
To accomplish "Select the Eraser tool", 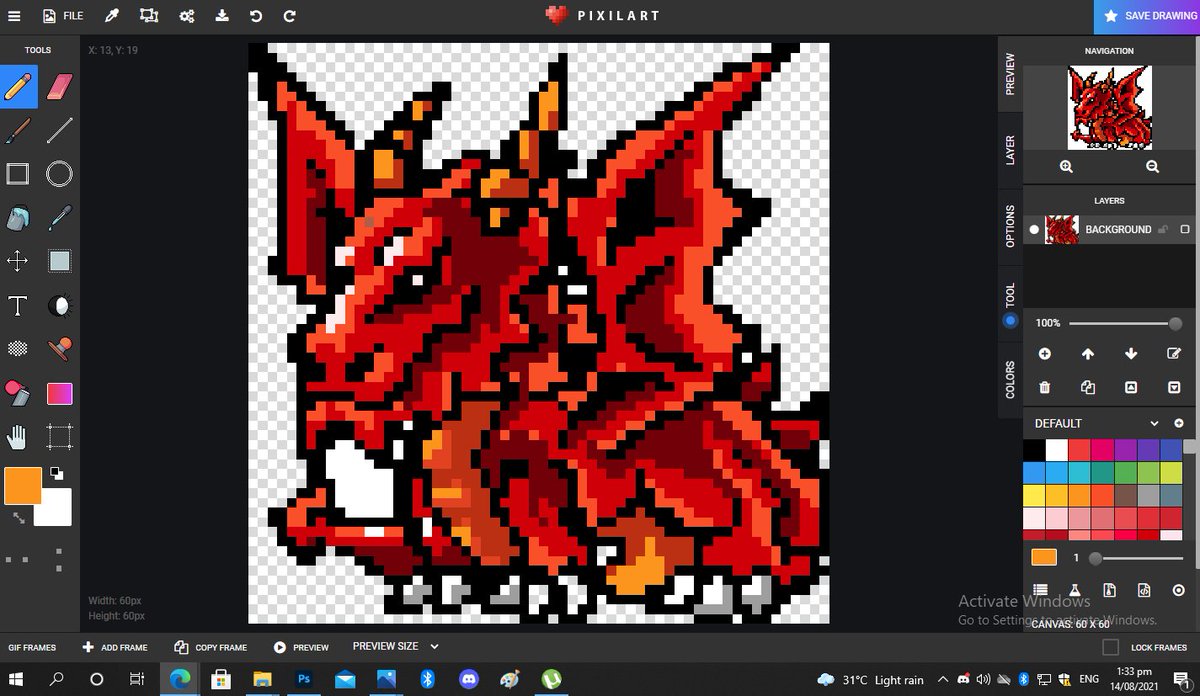I will [x=60, y=87].
